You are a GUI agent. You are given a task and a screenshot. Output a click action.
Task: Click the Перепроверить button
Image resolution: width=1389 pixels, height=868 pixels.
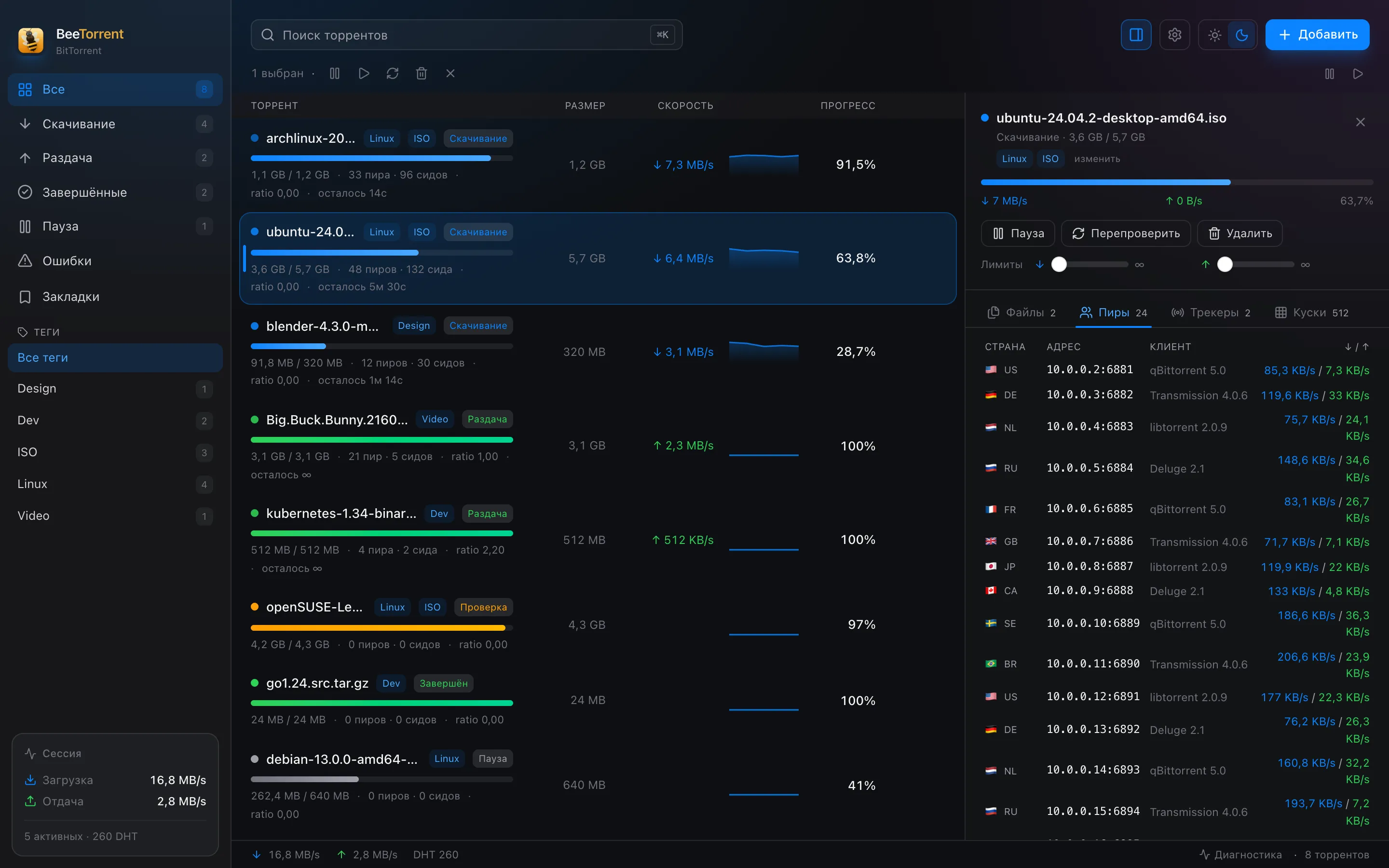pyautogui.click(x=1126, y=234)
